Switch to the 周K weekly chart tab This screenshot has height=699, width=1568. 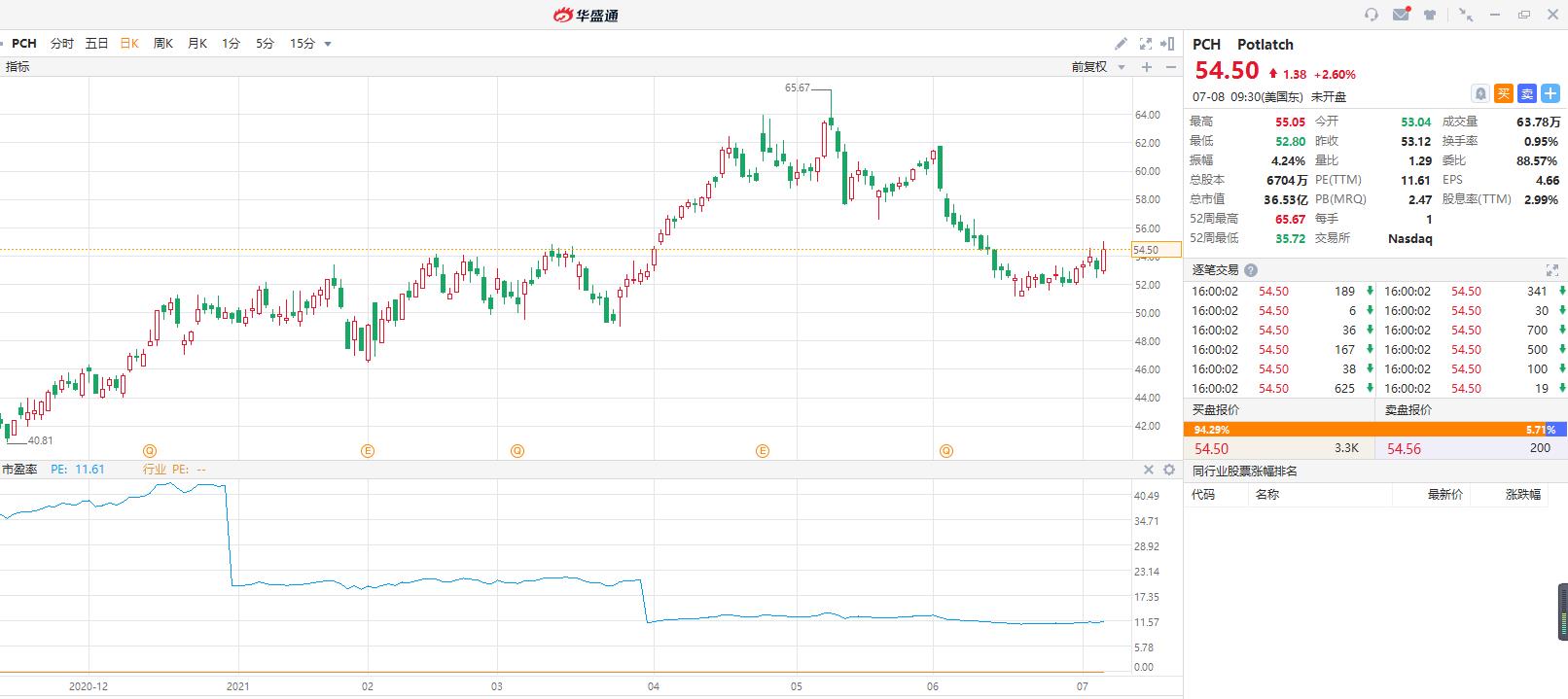(x=162, y=44)
